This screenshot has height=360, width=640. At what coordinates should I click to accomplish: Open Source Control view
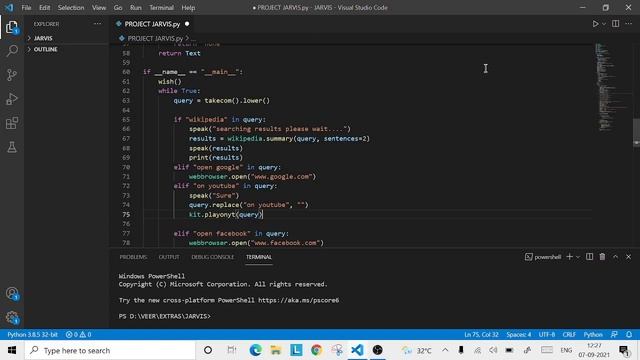(x=12, y=75)
